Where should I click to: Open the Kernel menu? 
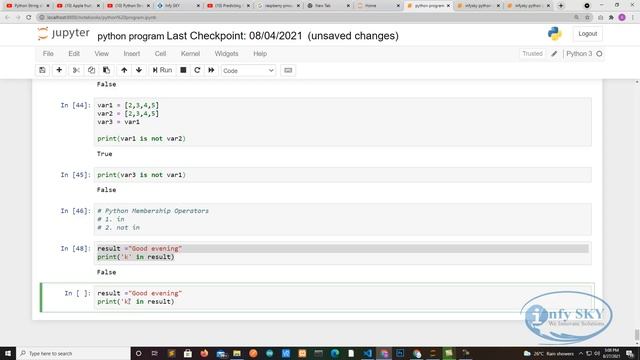(191, 54)
